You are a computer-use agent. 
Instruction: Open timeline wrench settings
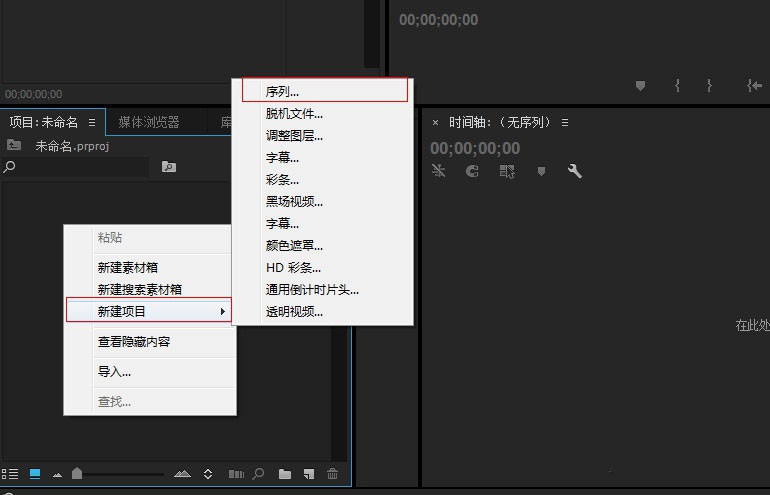[x=575, y=171]
